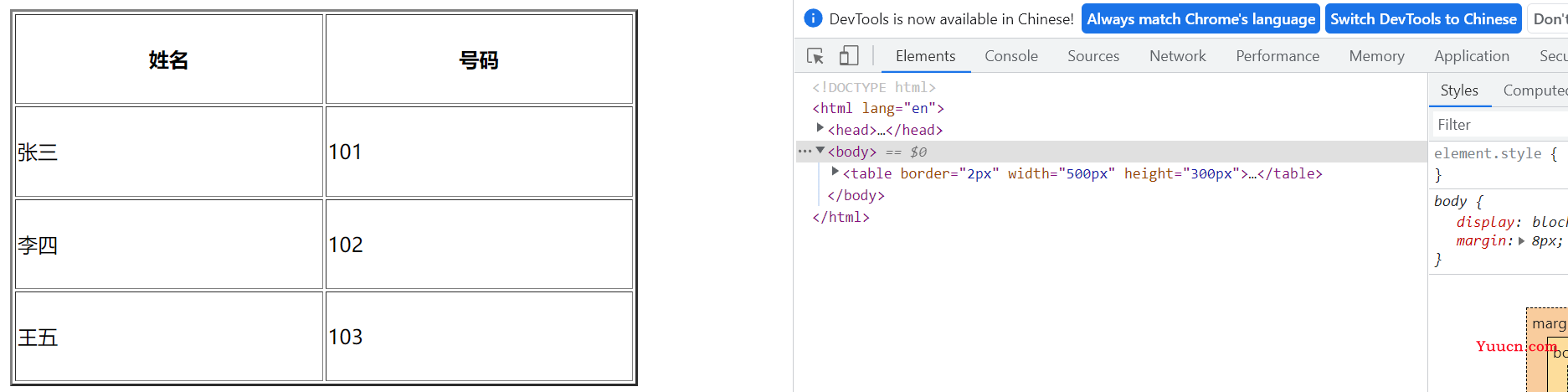Screen dimensions: 1568x392
Task: Select the html lang="en" opening tag
Action: pos(878,108)
